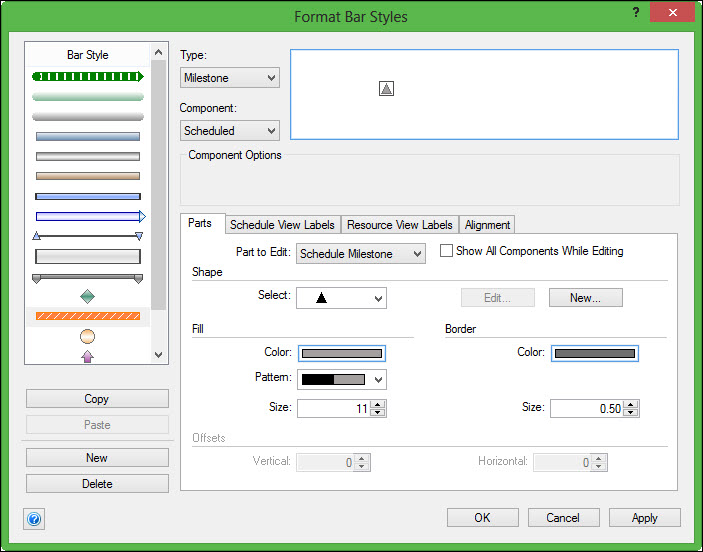Expand the Component dropdown set to Scheduled
The image size is (703, 552).
click(x=230, y=131)
